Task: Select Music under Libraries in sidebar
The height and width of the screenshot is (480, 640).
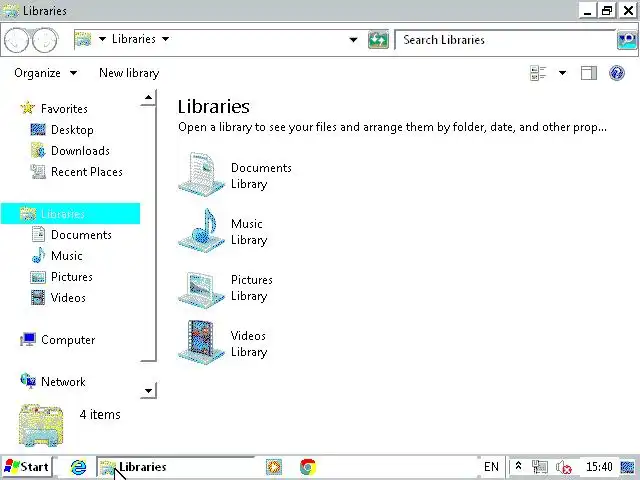Action: (x=57, y=256)
